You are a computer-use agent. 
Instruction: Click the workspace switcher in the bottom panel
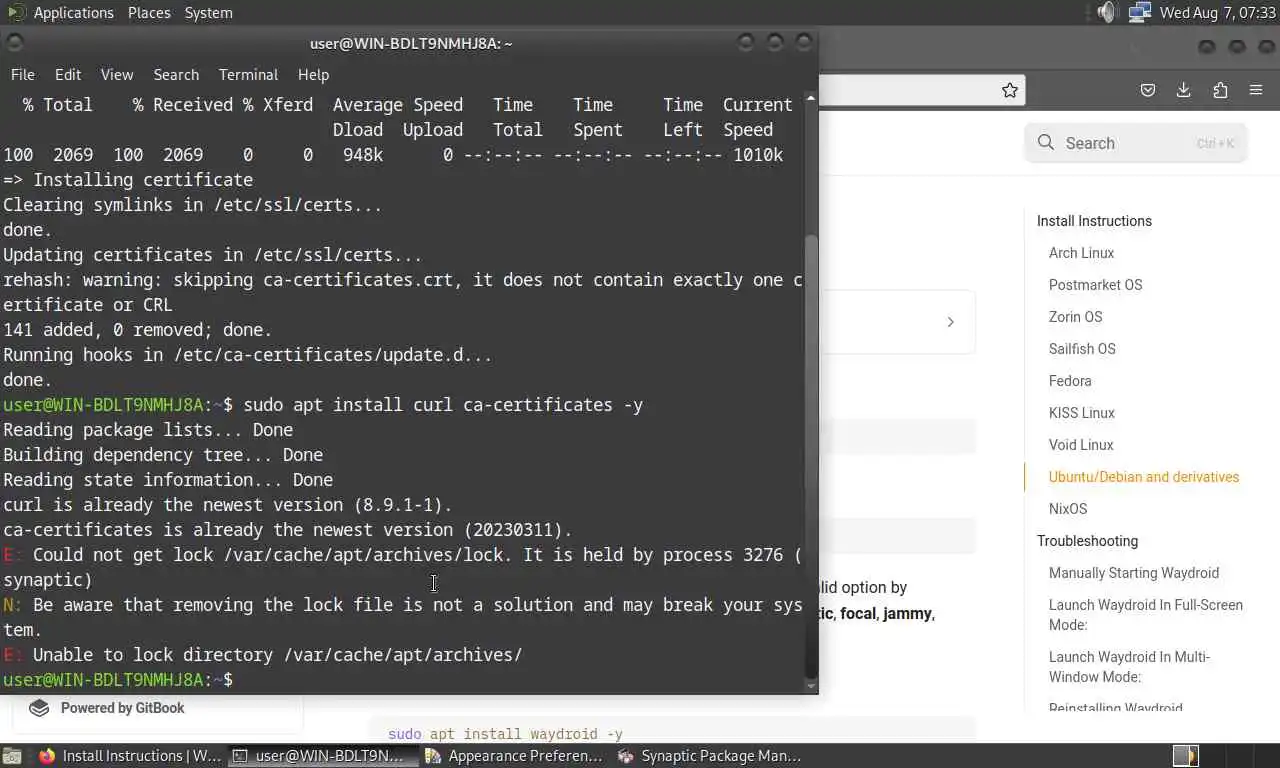click(x=1224, y=756)
